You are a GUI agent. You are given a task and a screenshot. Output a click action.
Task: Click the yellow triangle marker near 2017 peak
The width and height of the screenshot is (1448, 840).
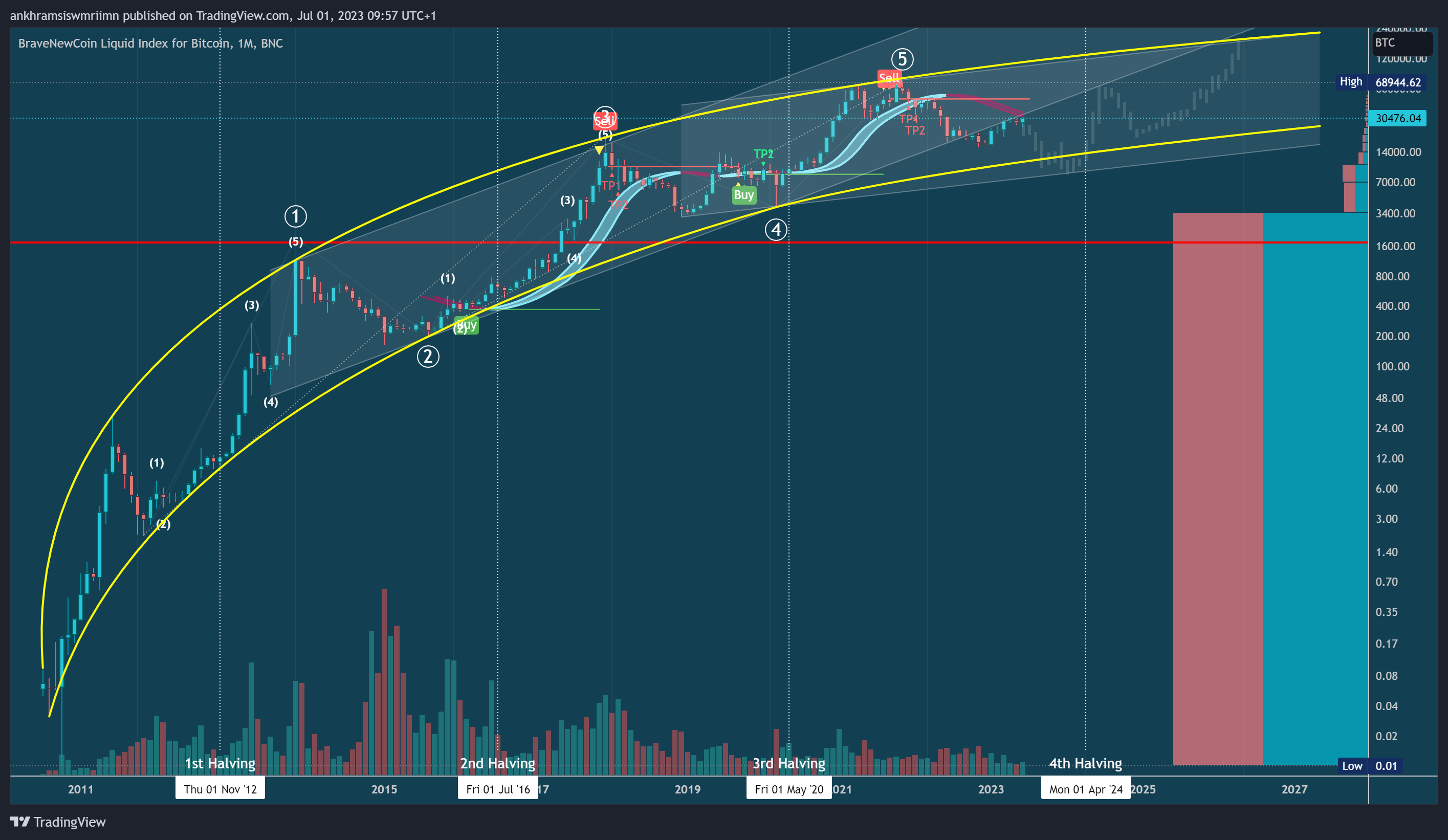[x=599, y=150]
